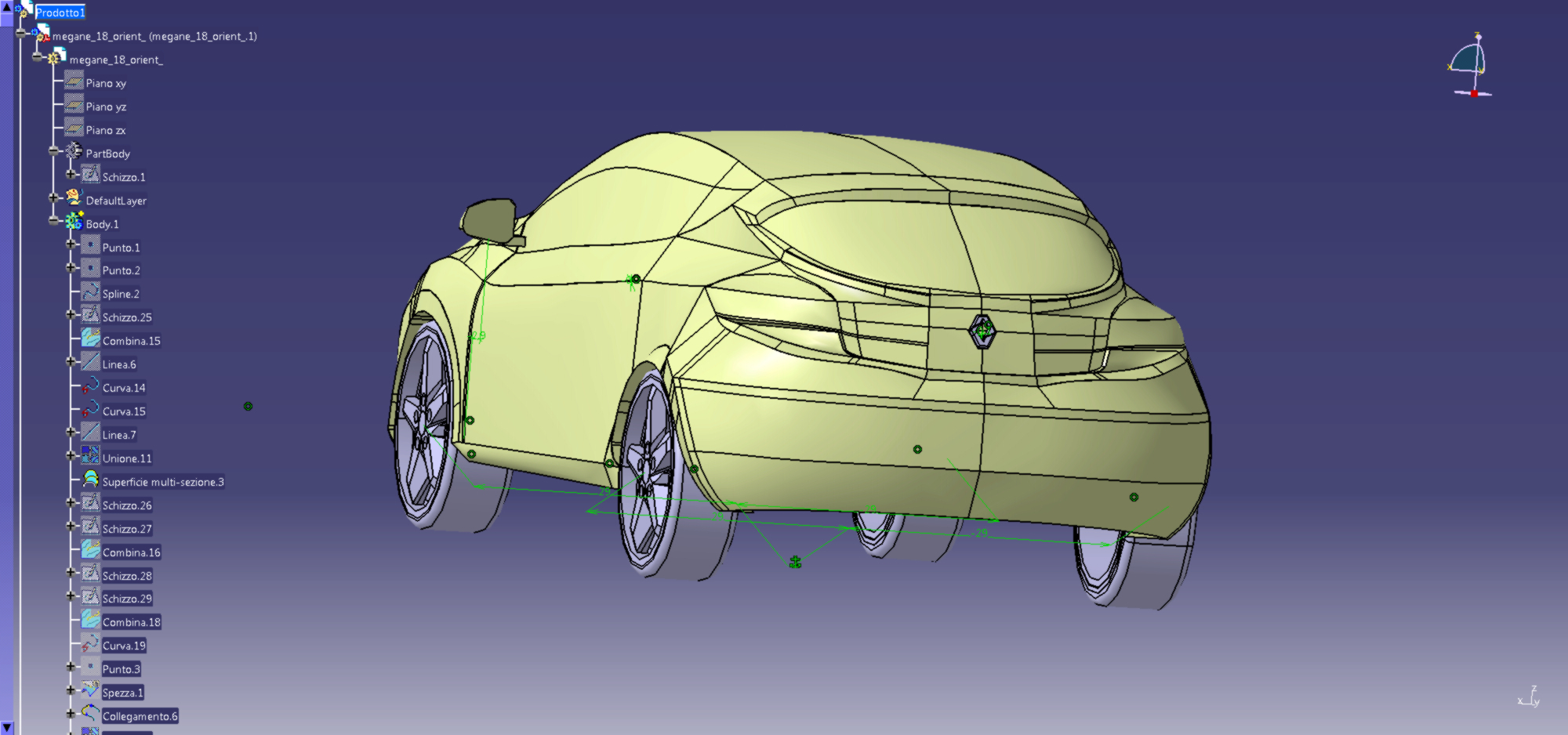
Task: Click the side mirror on the car model
Action: tap(491, 220)
